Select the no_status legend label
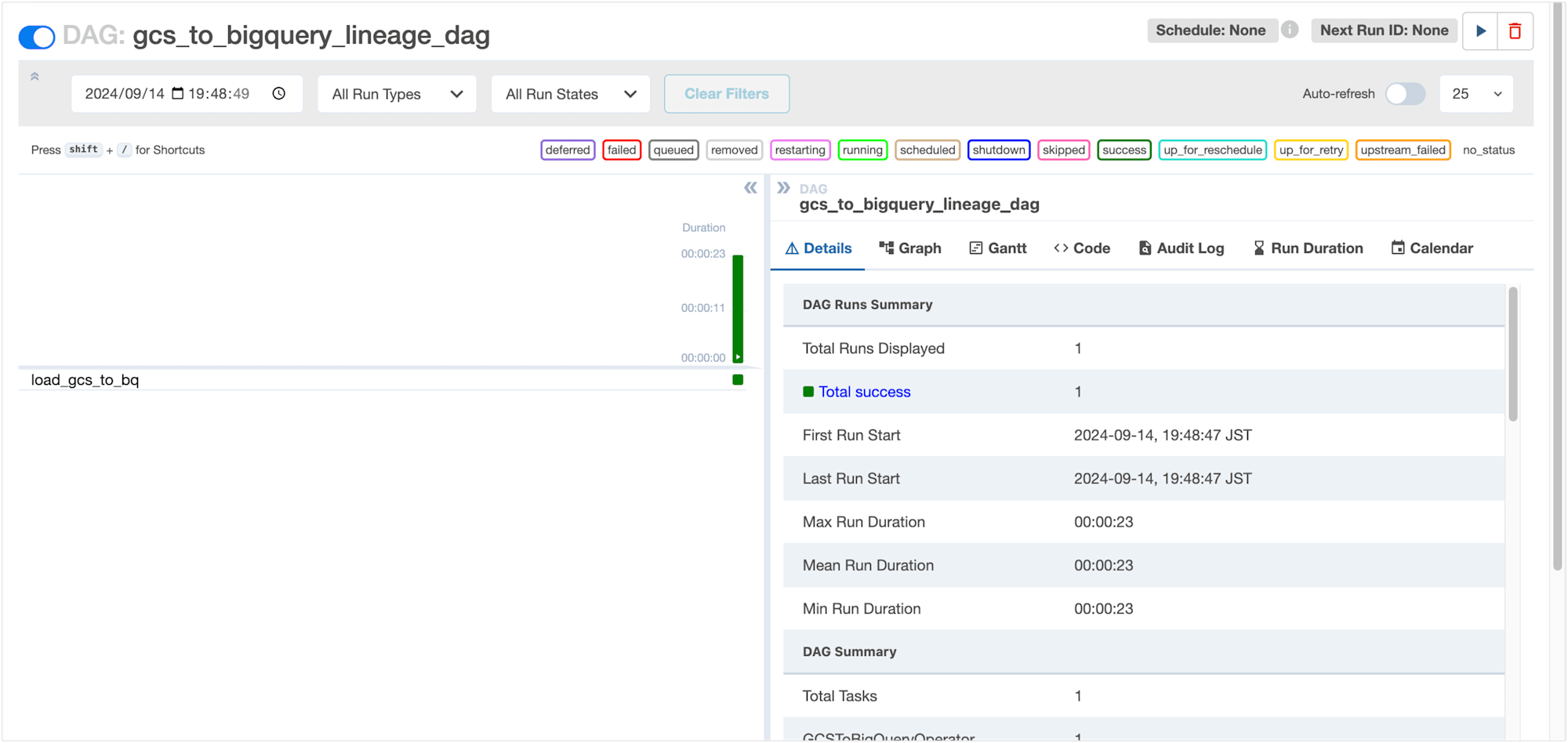This screenshot has height=743, width=1568. point(1488,150)
